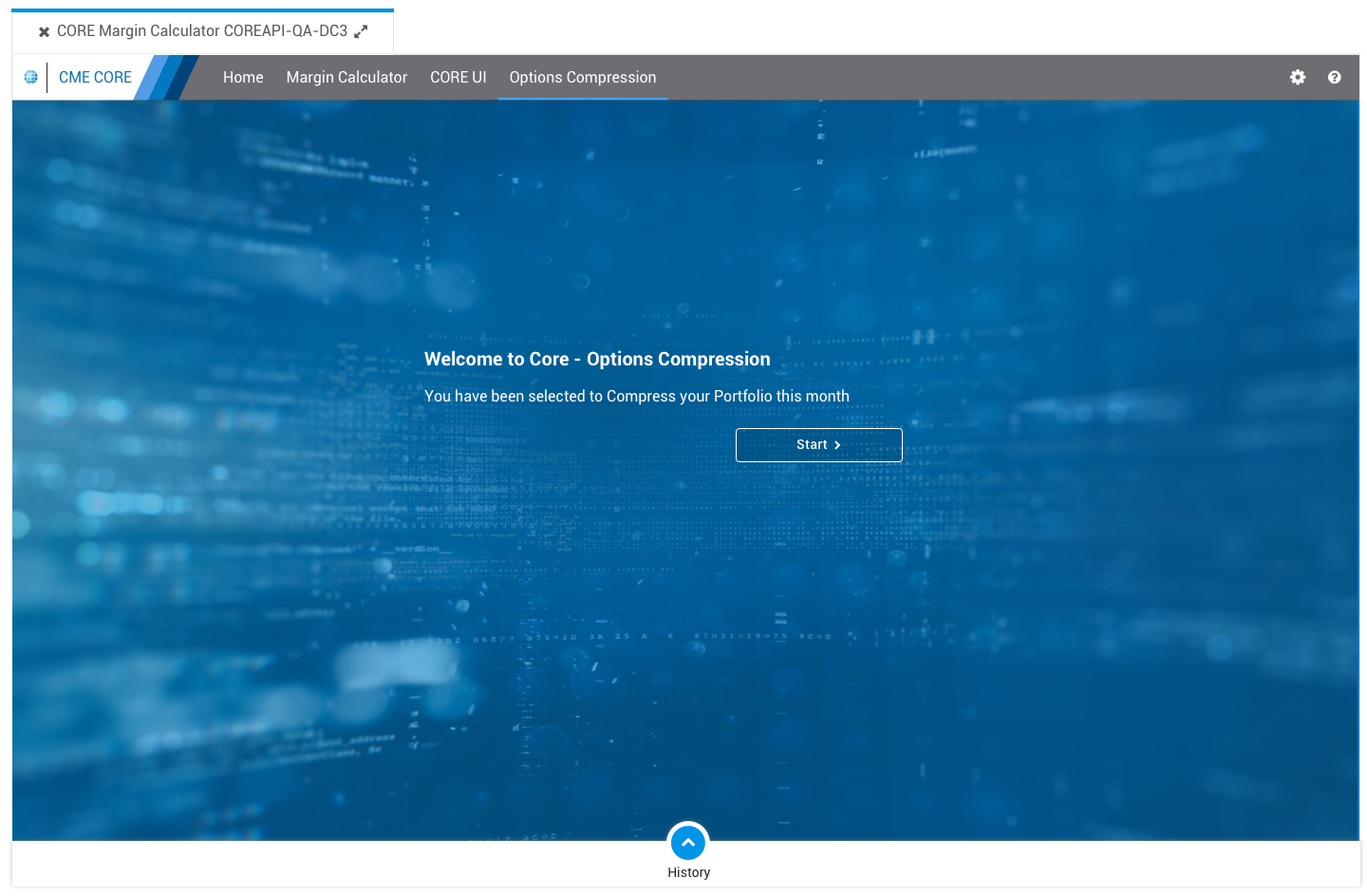
Task: Expand the tab using the arrows icon
Action: tap(361, 31)
